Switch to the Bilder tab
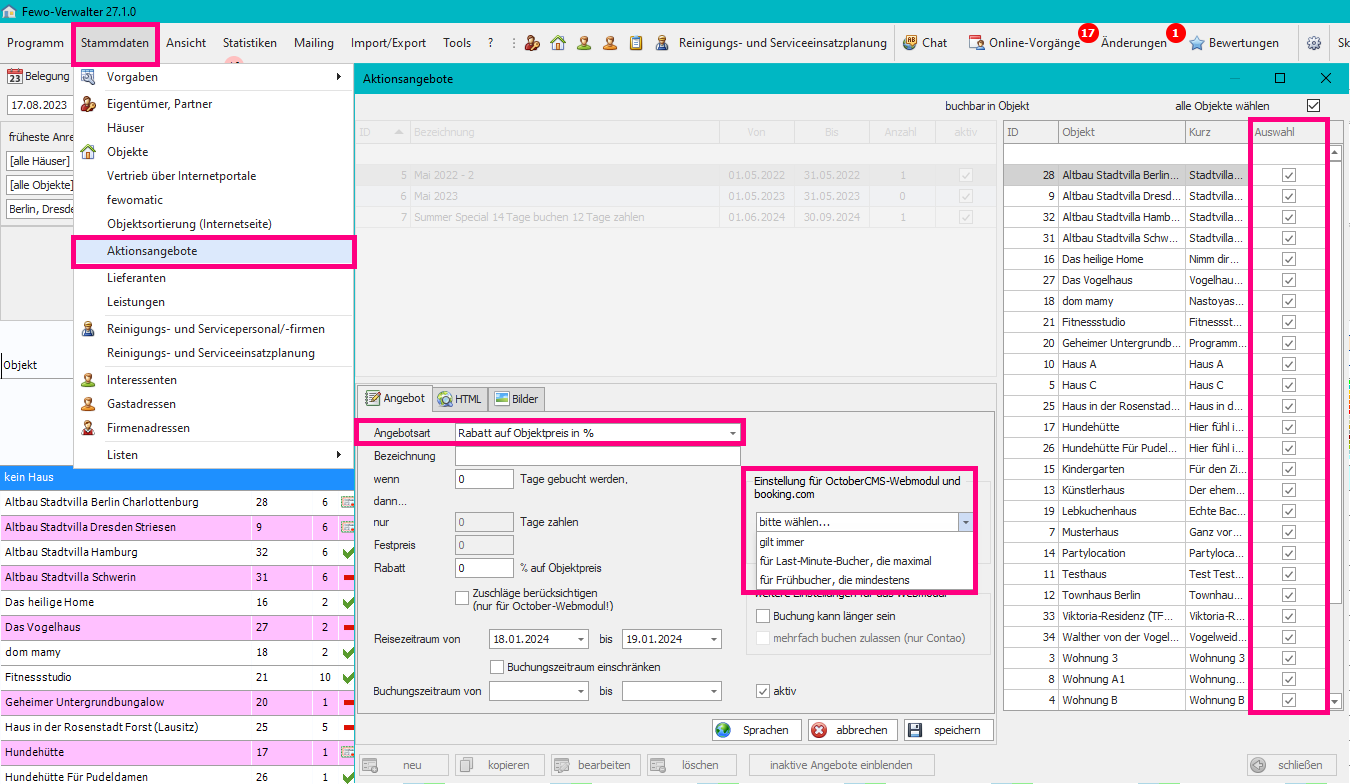Screen dimensions: 1350x784 (516, 399)
